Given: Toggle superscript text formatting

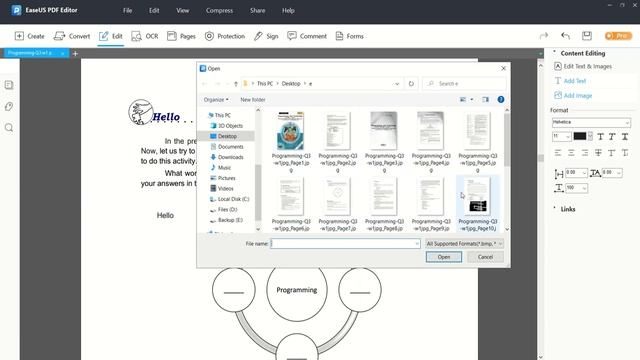Looking at the screenshot, I should (611, 153).
